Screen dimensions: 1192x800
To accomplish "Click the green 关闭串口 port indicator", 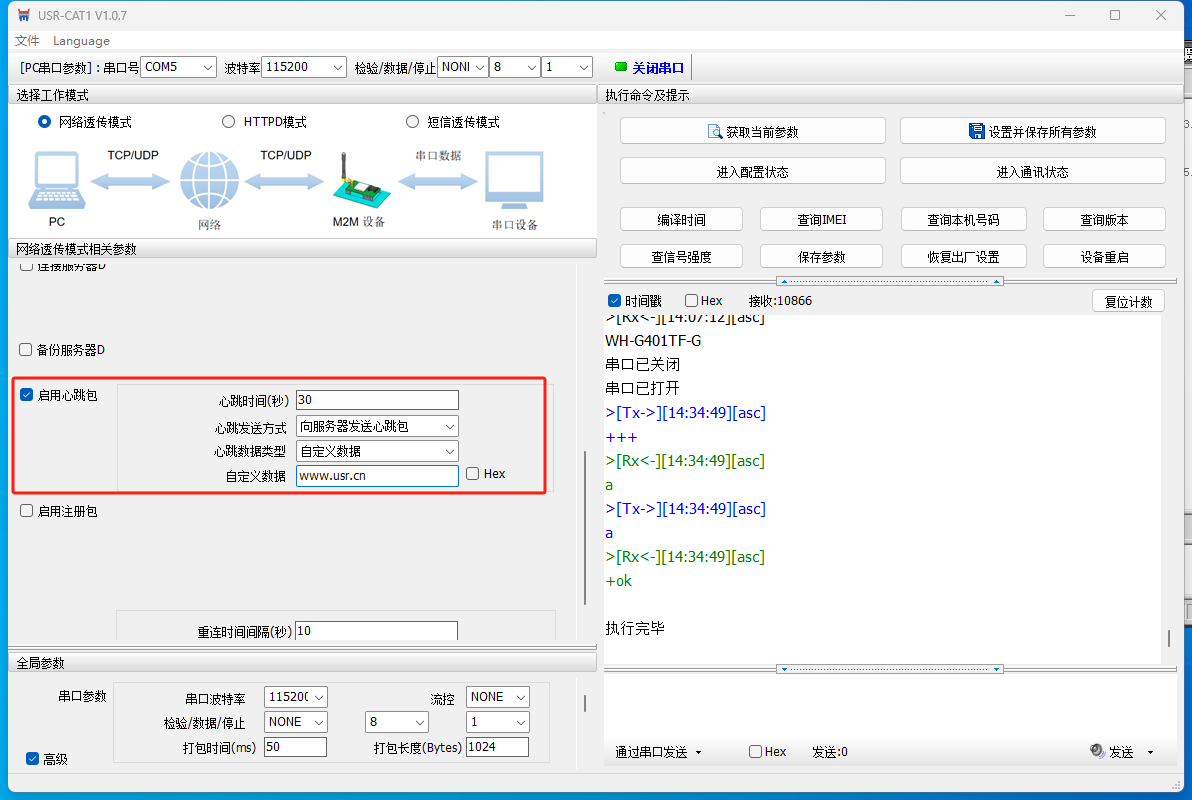I will coord(620,68).
